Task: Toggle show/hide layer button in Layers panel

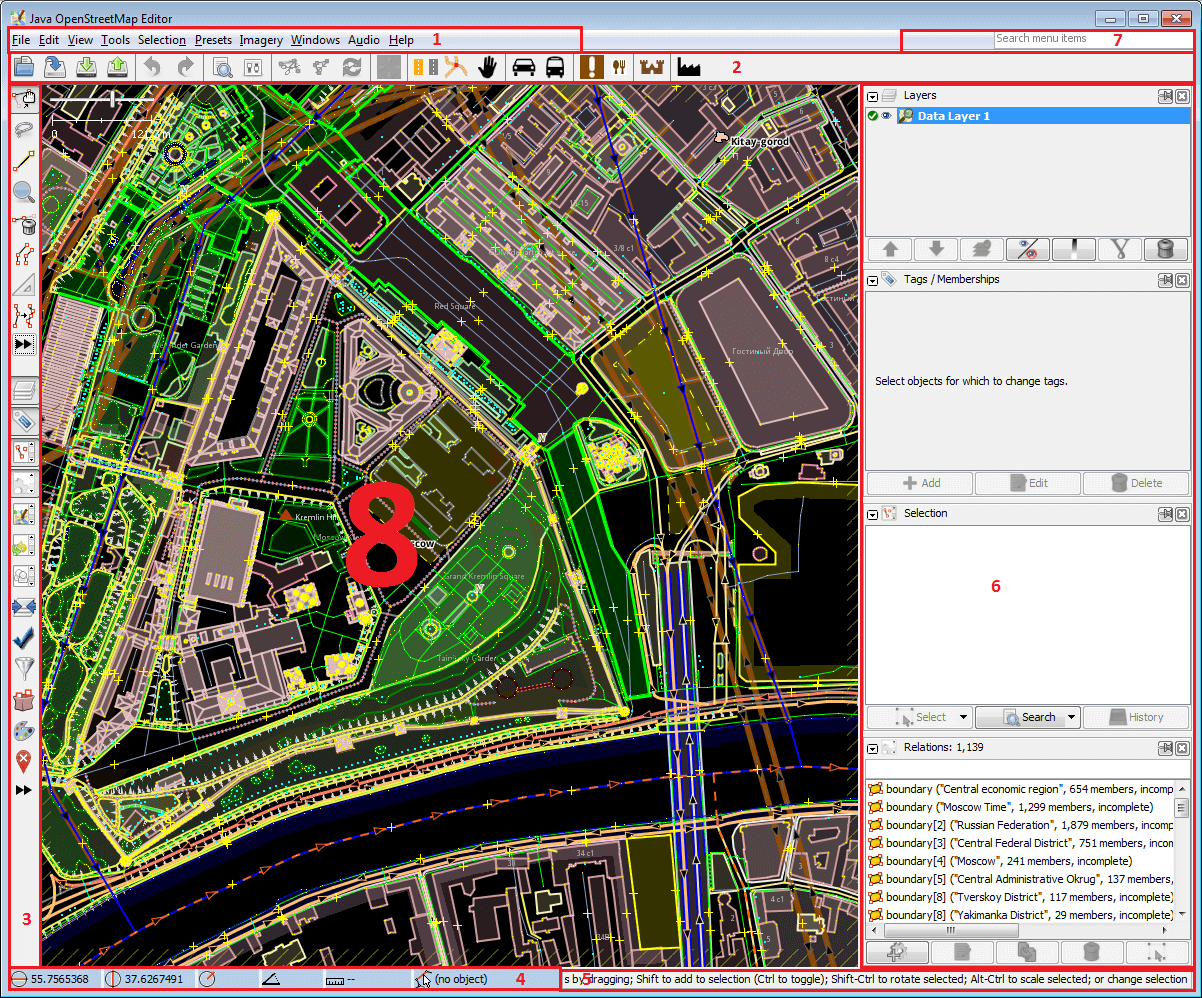Action: tap(1027, 250)
